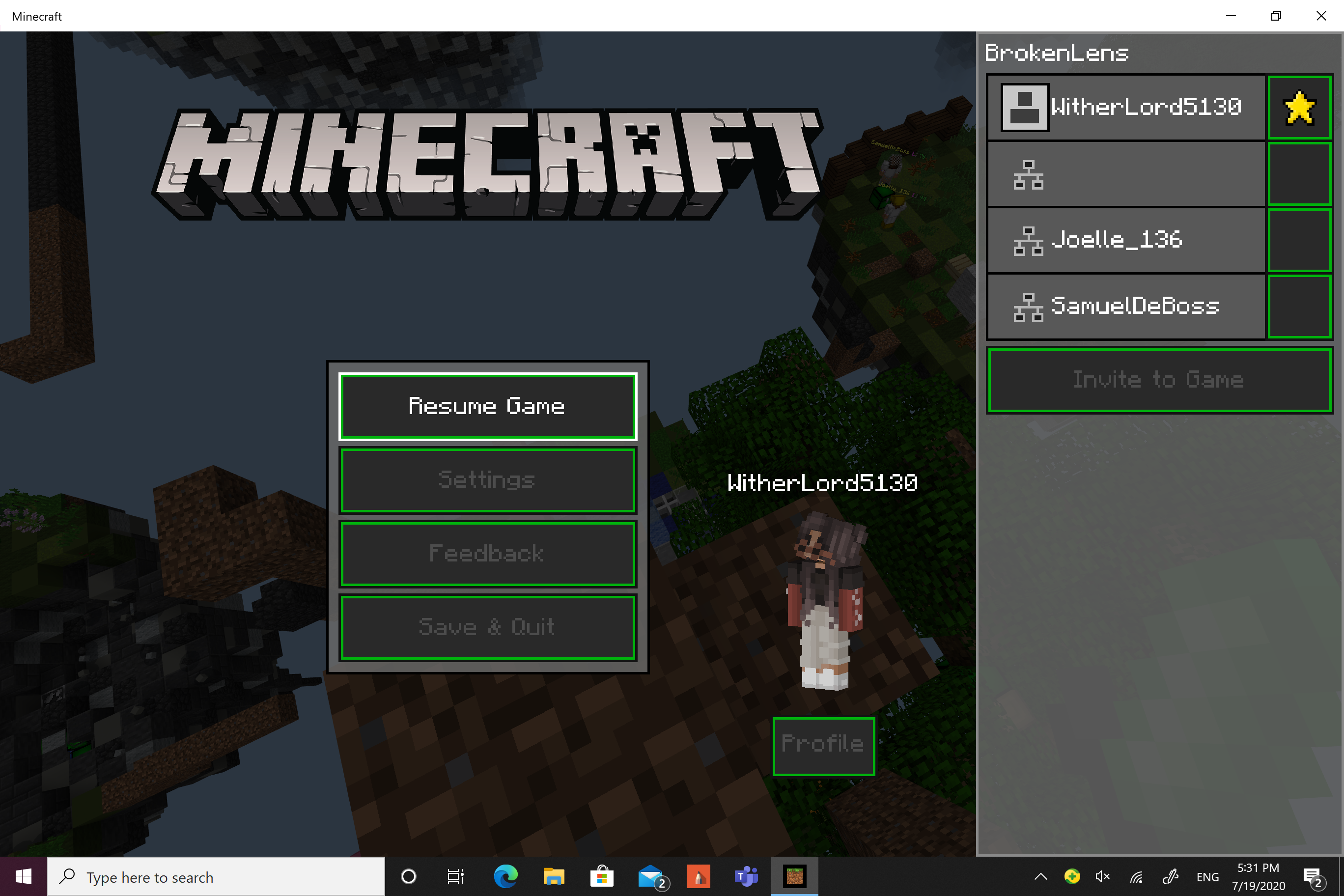Screen dimensions: 1344x896
Task: Click network icon next to SamuelDeBoss
Action: click(1028, 308)
